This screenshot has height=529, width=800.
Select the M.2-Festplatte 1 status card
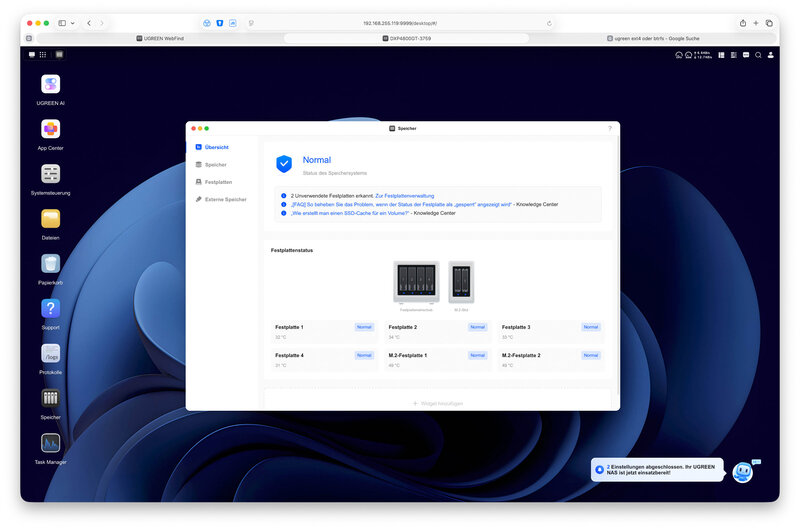[437, 360]
